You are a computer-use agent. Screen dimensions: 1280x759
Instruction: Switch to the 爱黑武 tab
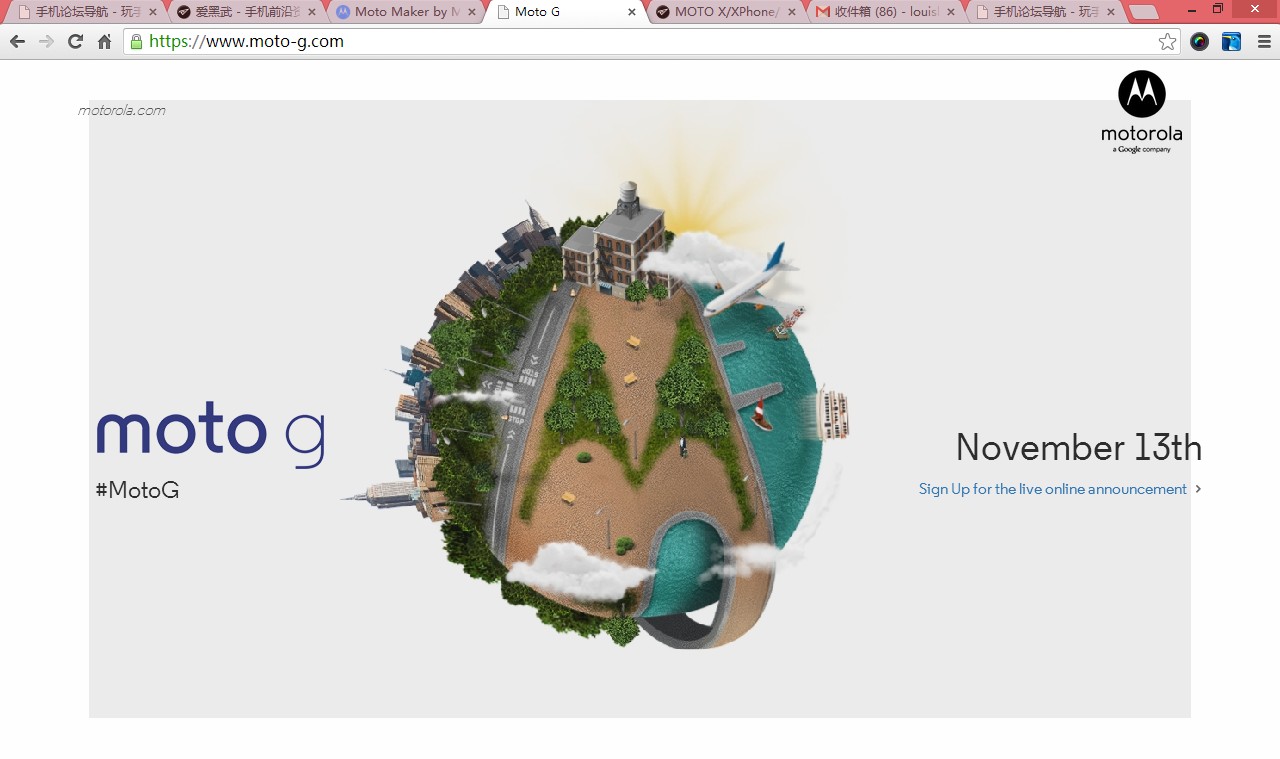(247, 12)
